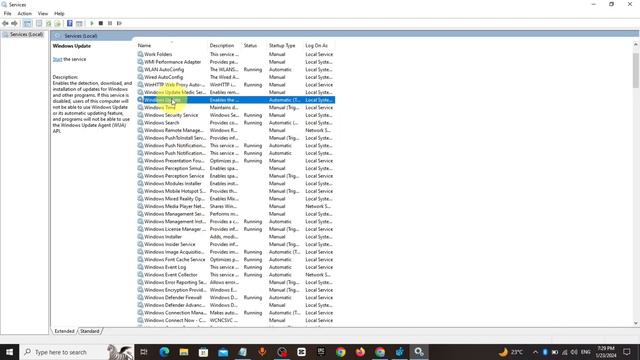Screen dimensions: 640x360
Task: Select Windows Media Player Network row
Action: (236, 206)
